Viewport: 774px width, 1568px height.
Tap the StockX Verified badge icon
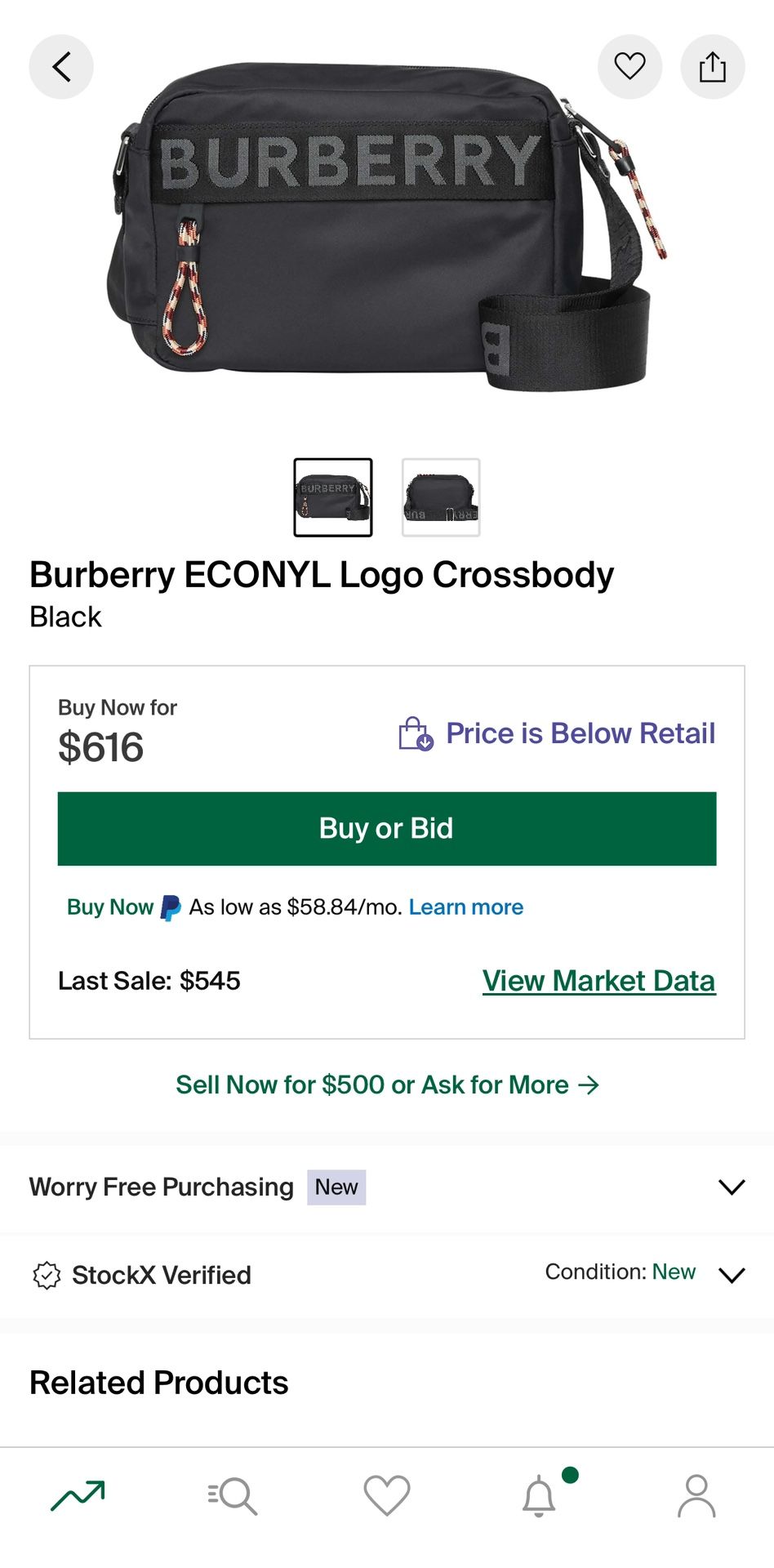[47, 1275]
